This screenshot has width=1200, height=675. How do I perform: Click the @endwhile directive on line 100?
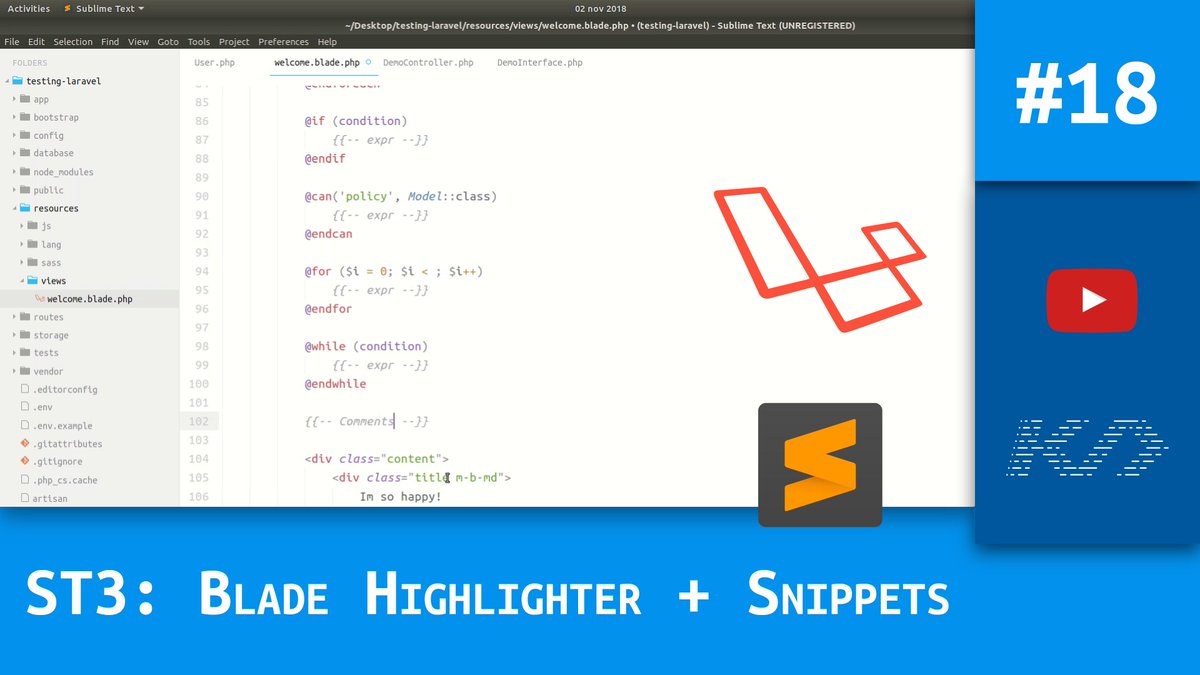tap(335, 384)
